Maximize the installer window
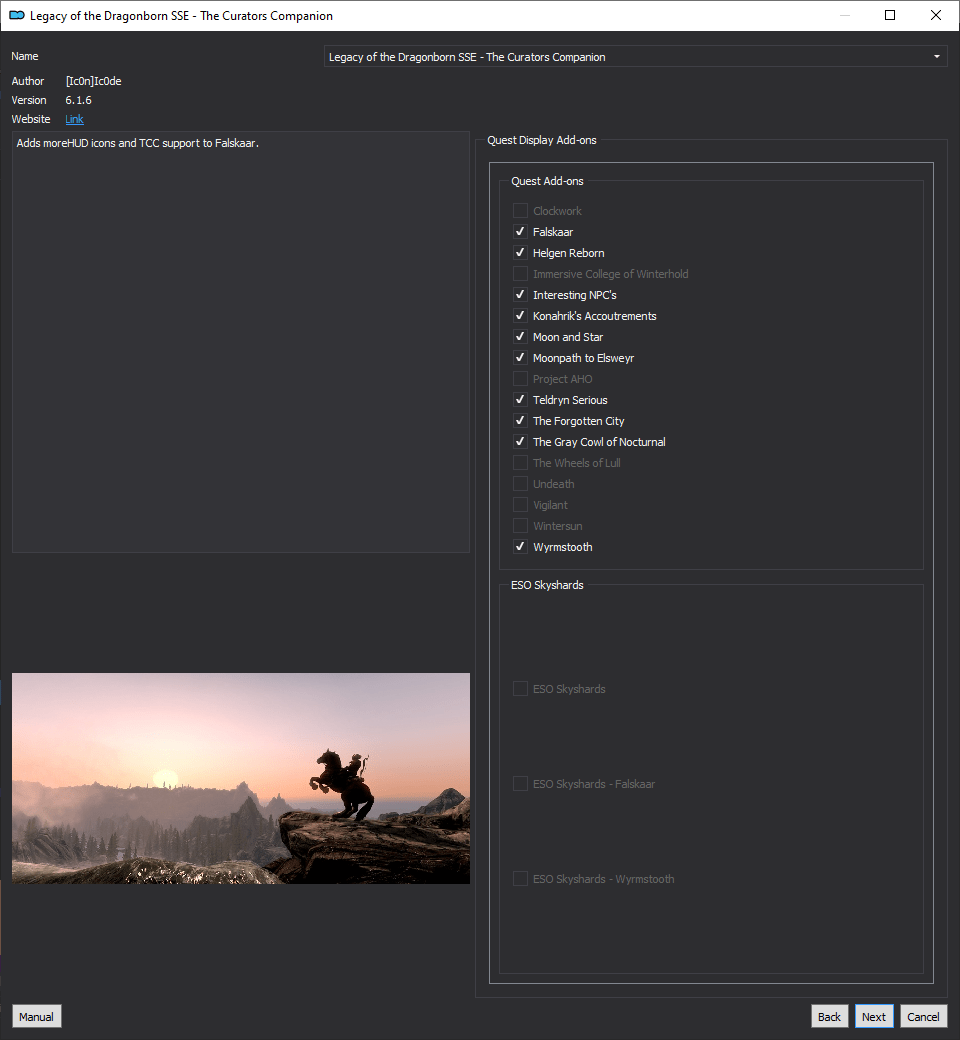Image resolution: width=960 pixels, height=1040 pixels. [890, 15]
